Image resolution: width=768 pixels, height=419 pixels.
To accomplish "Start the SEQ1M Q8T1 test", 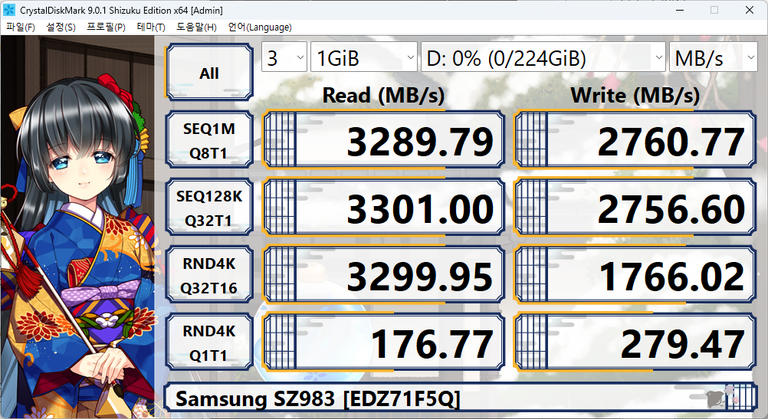I will tap(209, 143).
